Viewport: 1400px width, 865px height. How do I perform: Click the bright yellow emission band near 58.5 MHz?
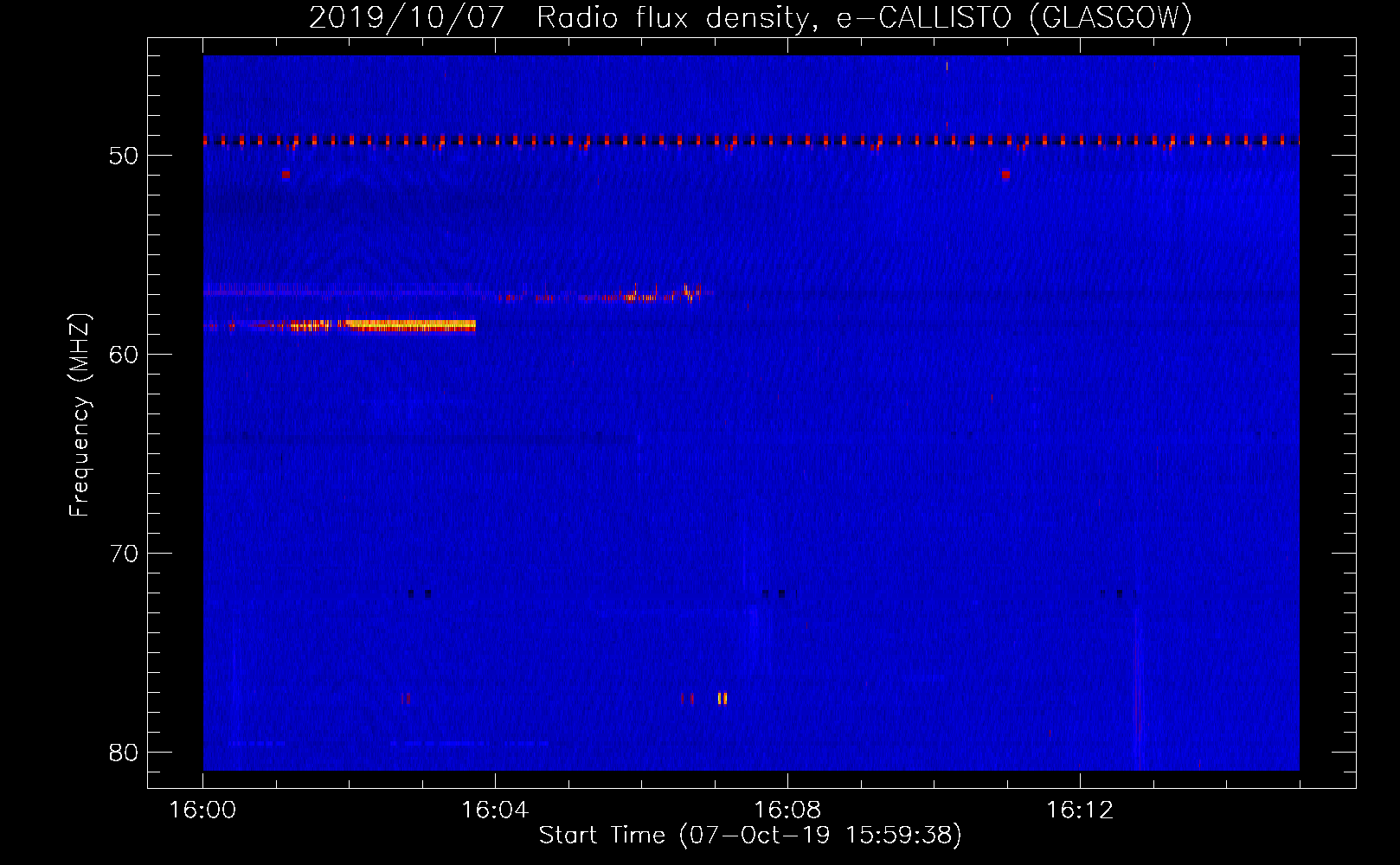pyautogui.click(x=410, y=326)
